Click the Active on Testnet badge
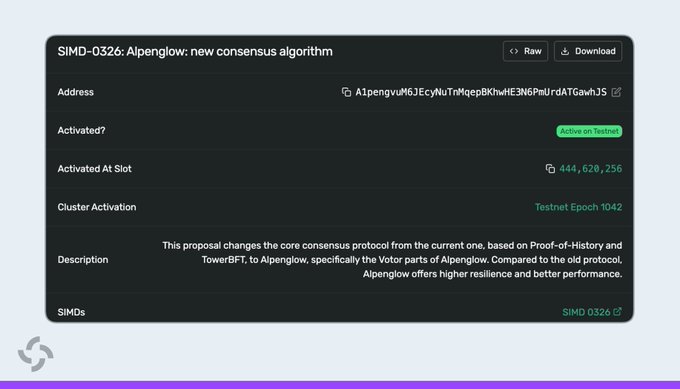The width and height of the screenshot is (680, 389). point(589,131)
